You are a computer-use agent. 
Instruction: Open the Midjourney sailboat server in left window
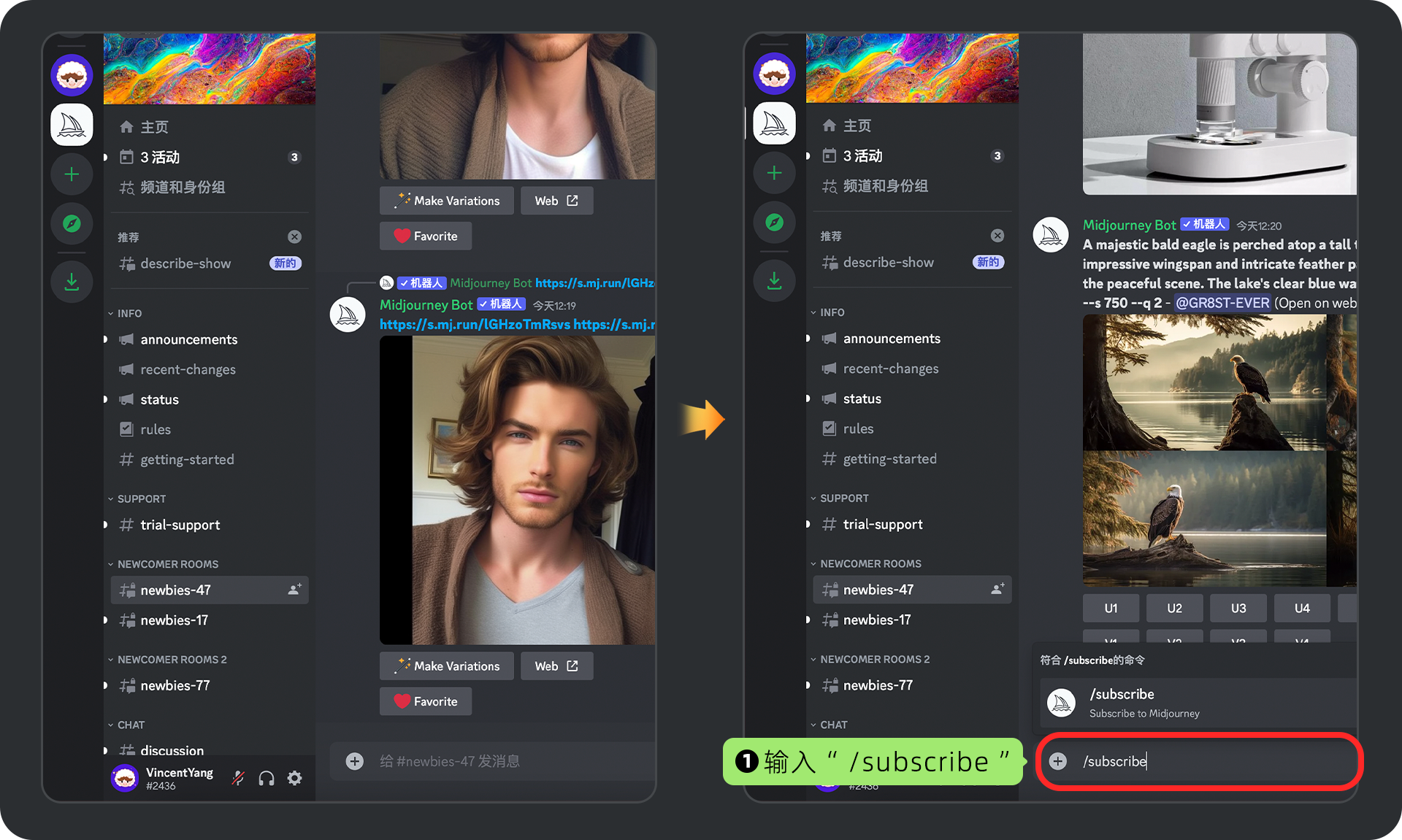[72, 125]
